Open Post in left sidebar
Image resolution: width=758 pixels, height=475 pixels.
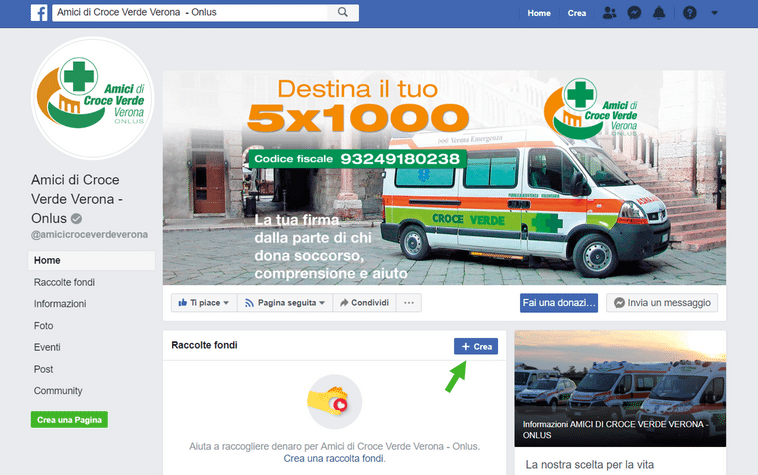pos(44,369)
